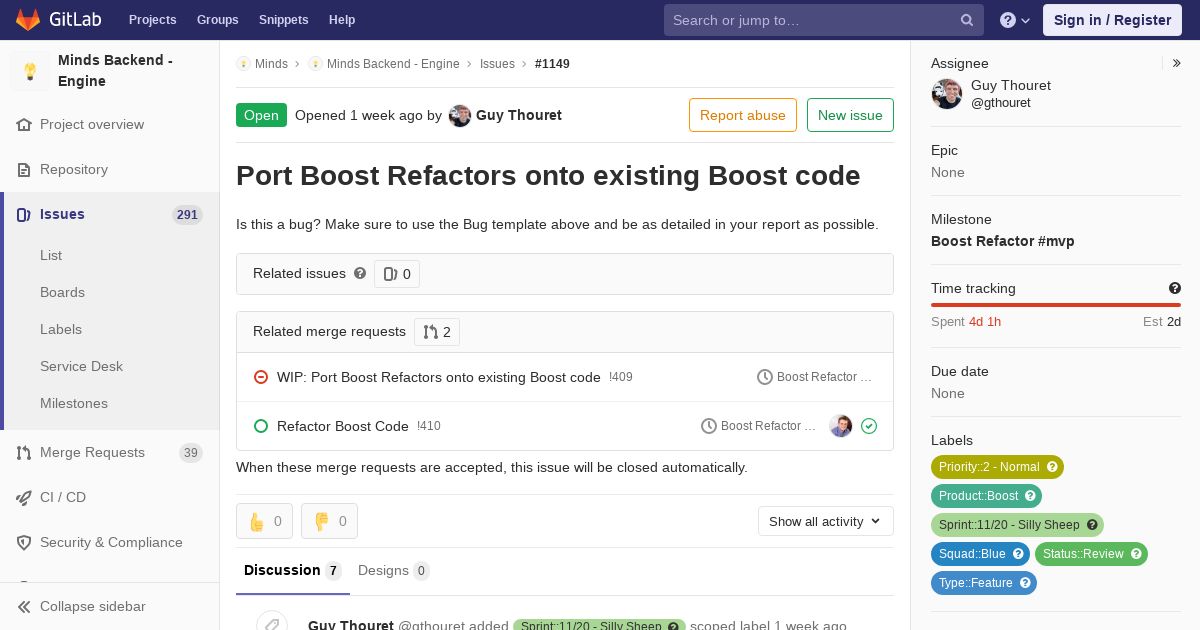Open the Boost Refactor #mvp milestone

coord(1003,241)
